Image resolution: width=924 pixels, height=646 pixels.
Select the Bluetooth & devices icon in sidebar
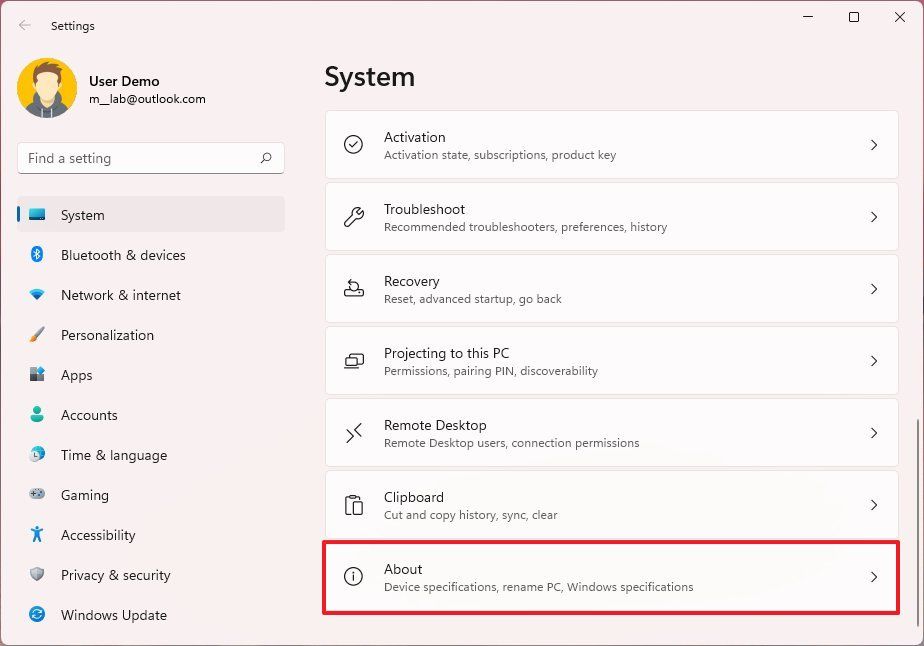pos(36,255)
